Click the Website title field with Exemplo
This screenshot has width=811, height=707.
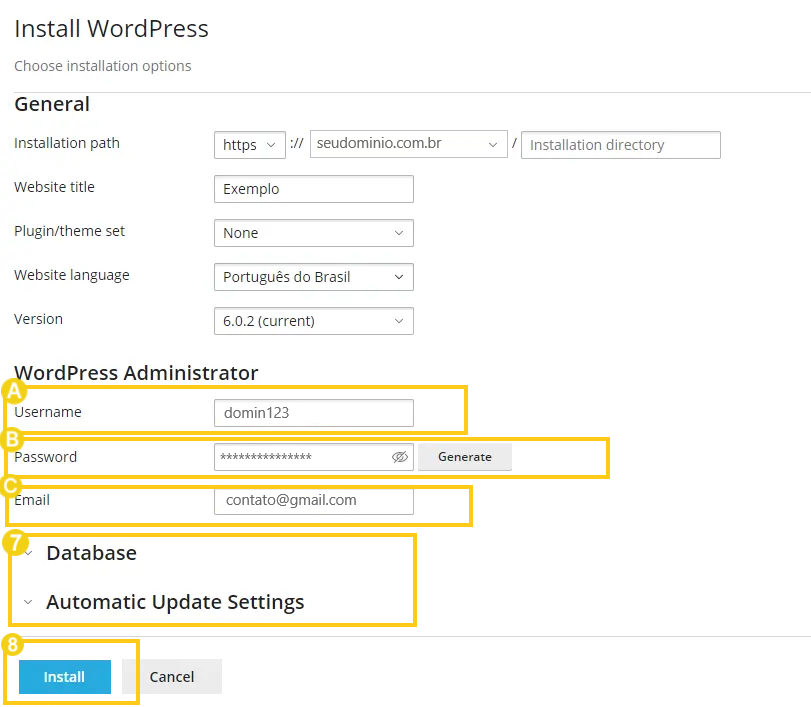[x=314, y=189]
